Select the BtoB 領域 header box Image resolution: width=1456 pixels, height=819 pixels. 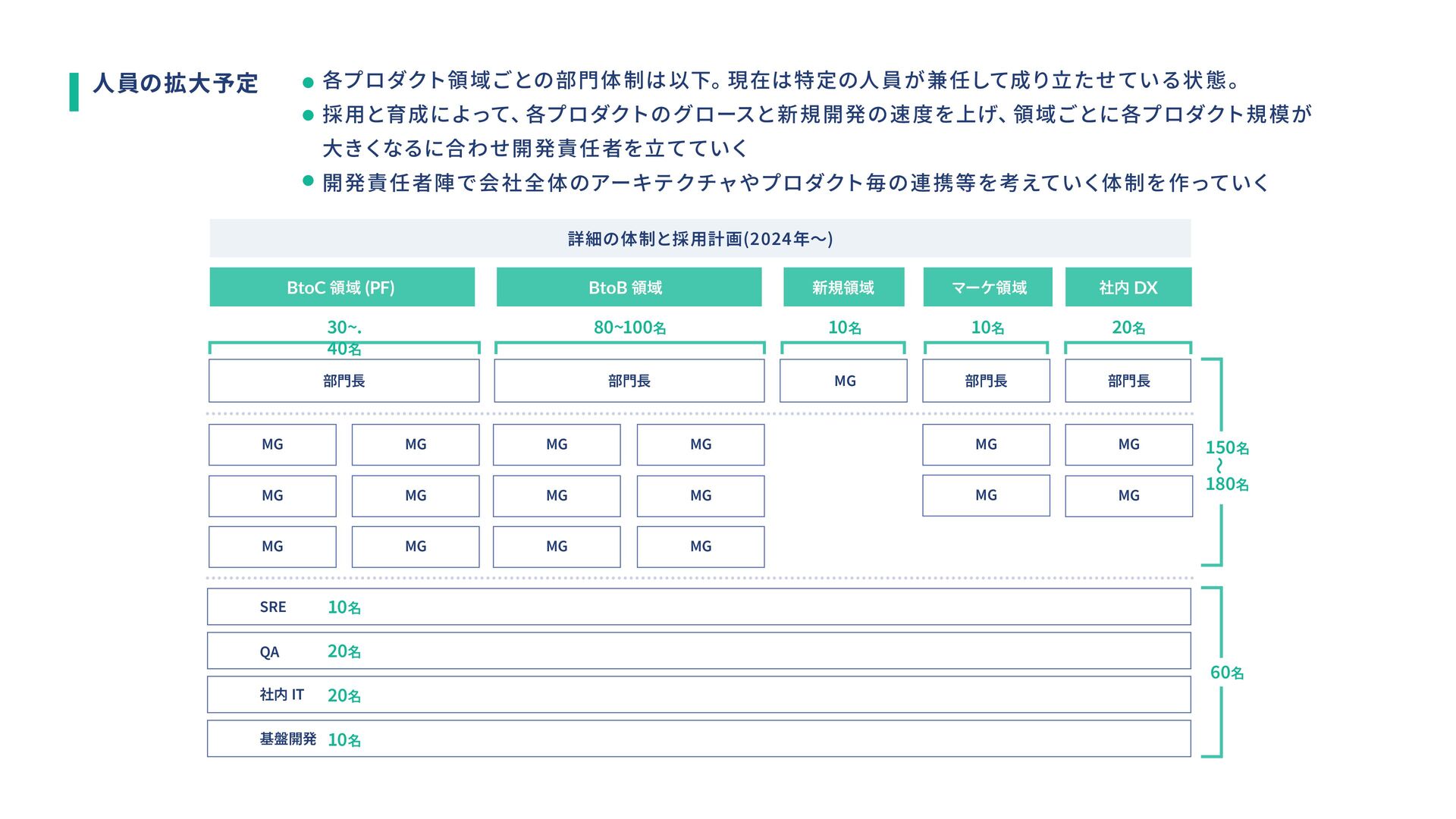tap(629, 287)
